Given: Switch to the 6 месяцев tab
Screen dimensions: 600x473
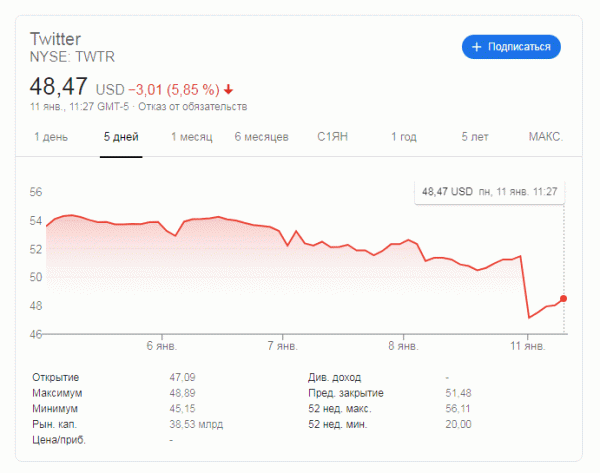Looking at the screenshot, I should pos(262,136).
